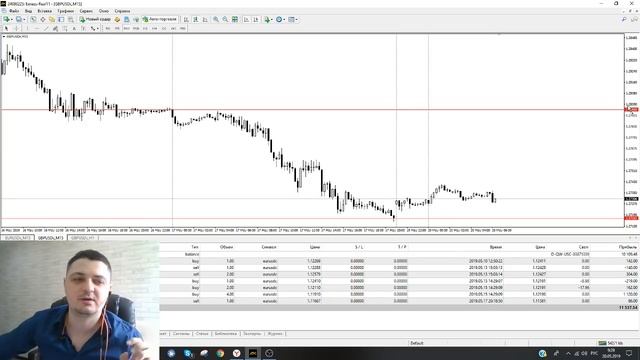
Task: Toggle the Auto trading button (Авто-торговля)
Action: pos(160,19)
